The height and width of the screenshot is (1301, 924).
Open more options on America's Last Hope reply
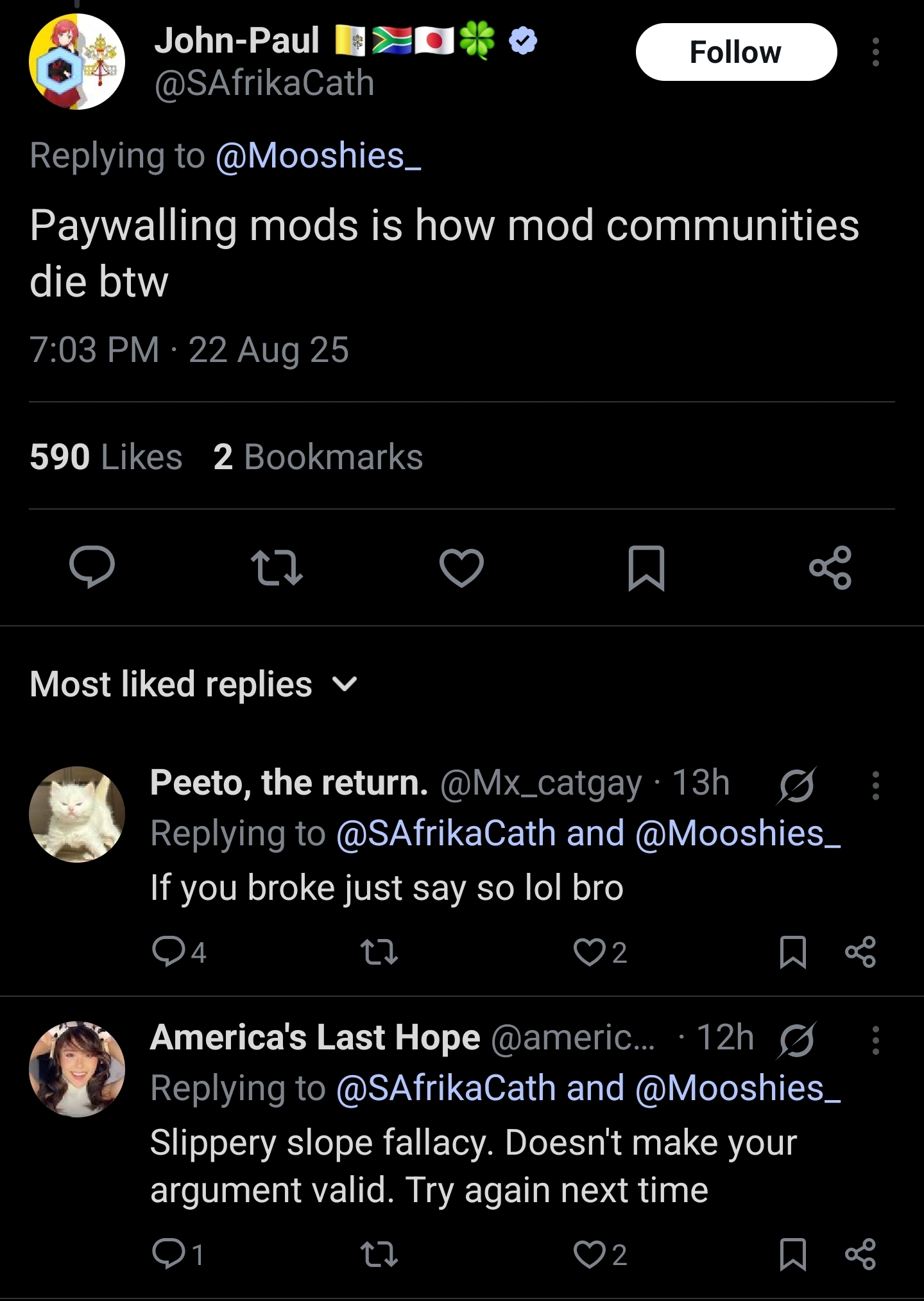pyautogui.click(x=875, y=1040)
